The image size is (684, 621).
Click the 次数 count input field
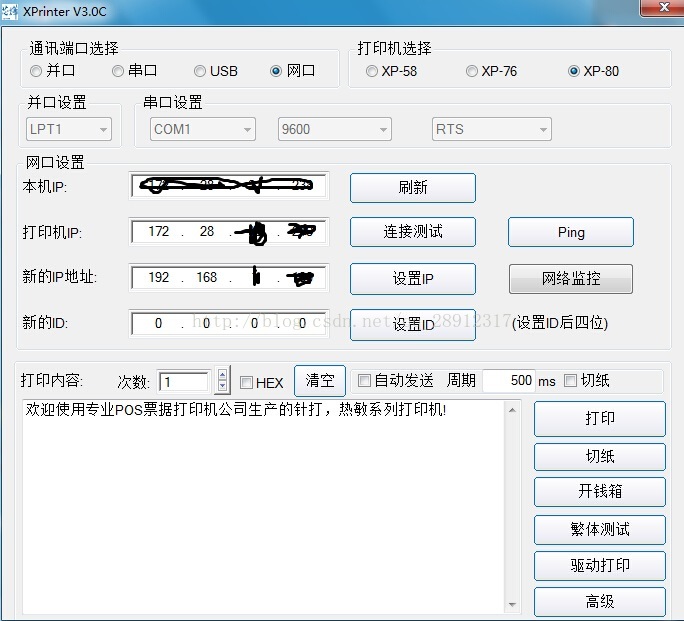coord(184,382)
